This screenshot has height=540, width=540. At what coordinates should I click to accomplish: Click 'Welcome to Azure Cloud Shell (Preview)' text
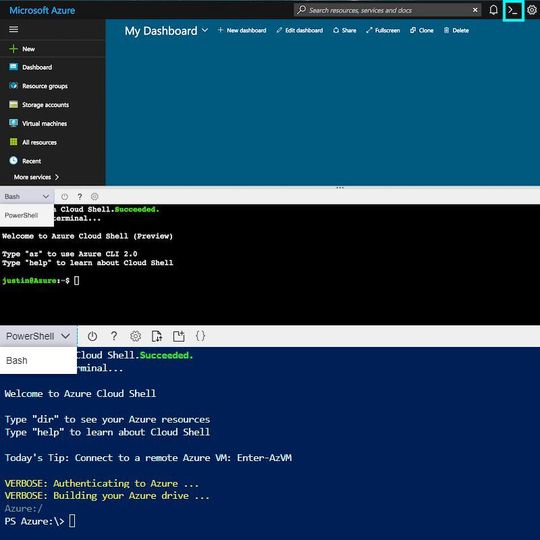click(87, 236)
